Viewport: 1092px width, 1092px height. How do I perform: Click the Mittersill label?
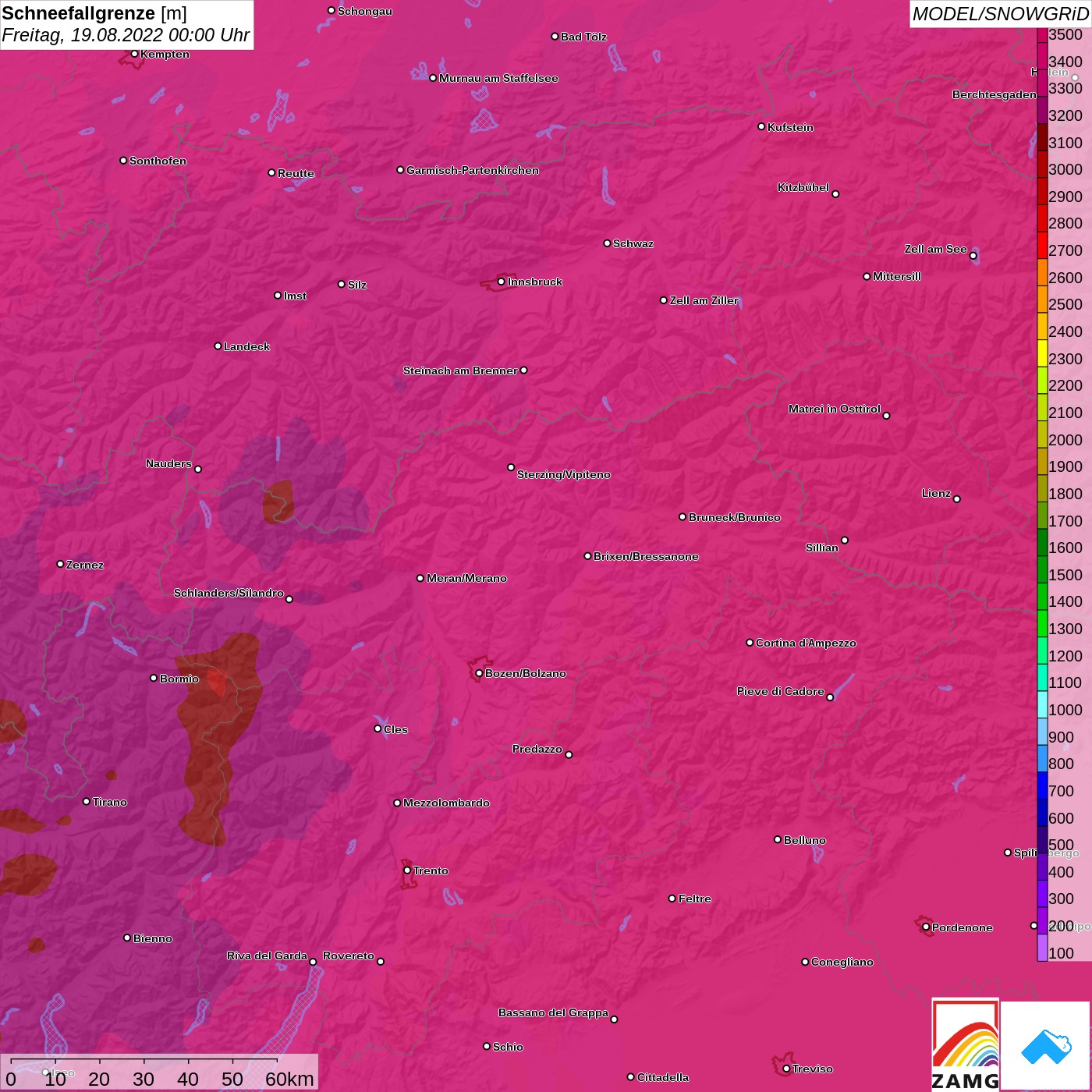click(x=897, y=276)
